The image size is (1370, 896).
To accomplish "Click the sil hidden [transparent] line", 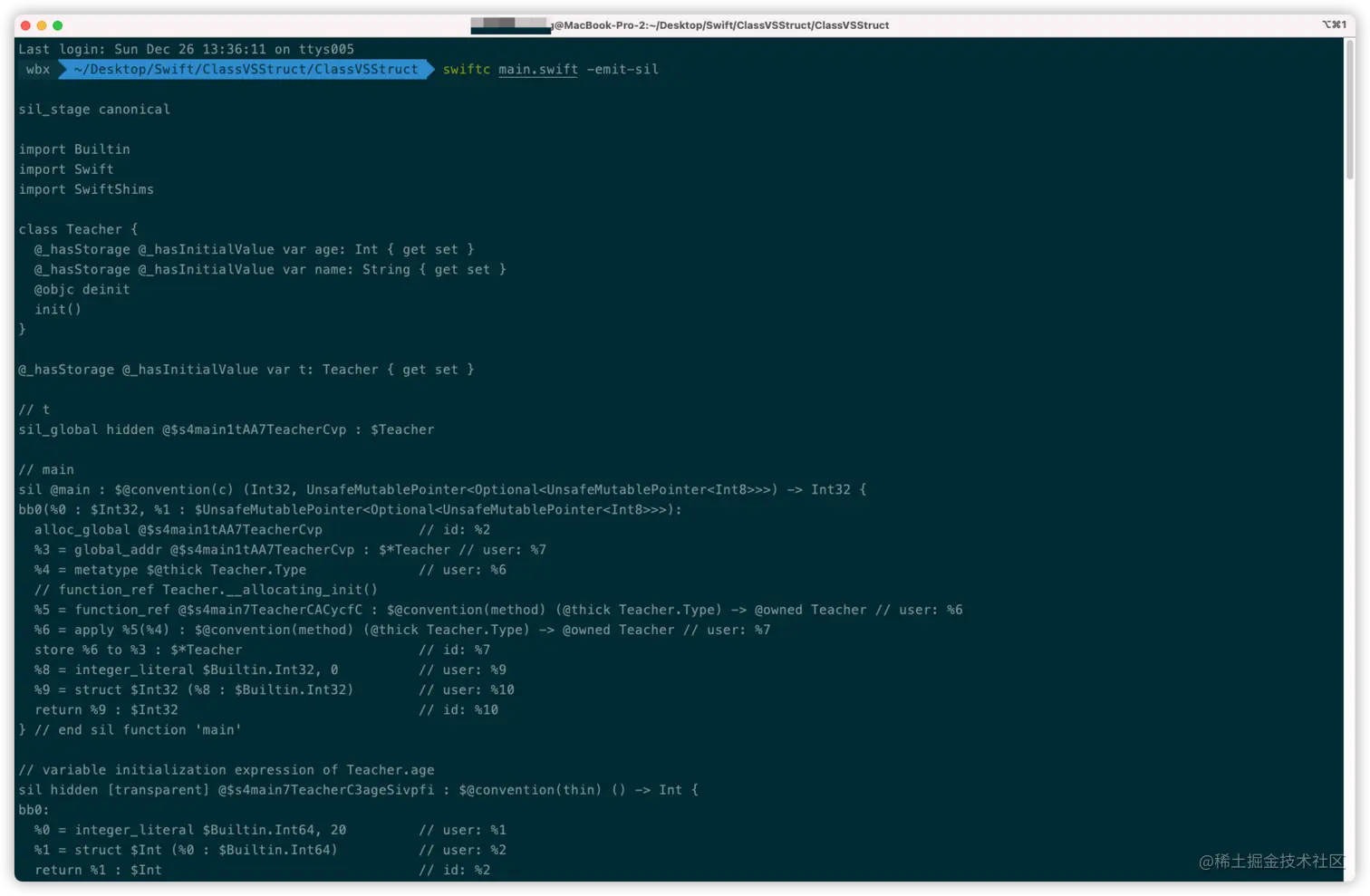I will 358,790.
